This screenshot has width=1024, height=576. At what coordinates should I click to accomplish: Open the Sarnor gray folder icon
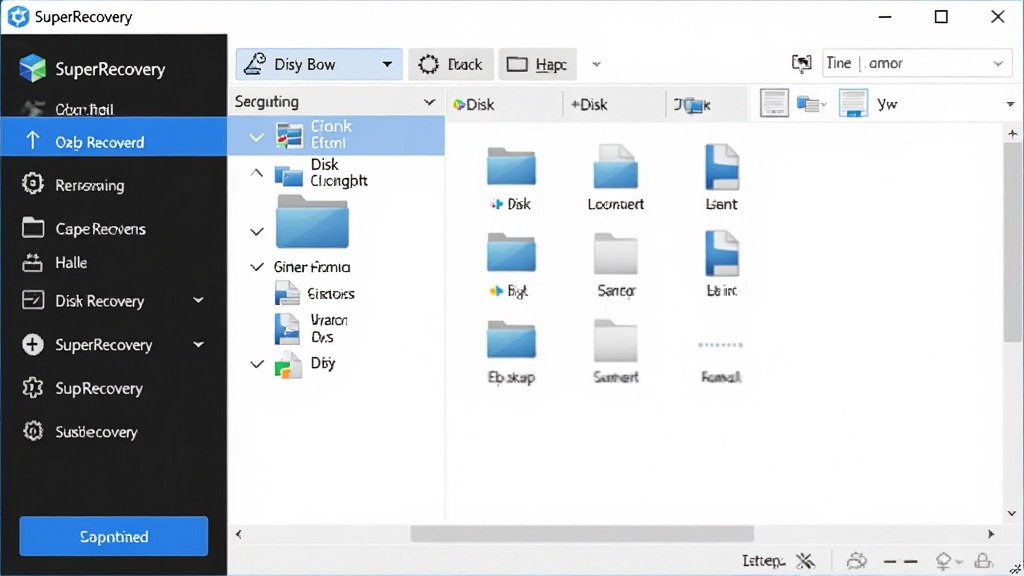click(615, 253)
